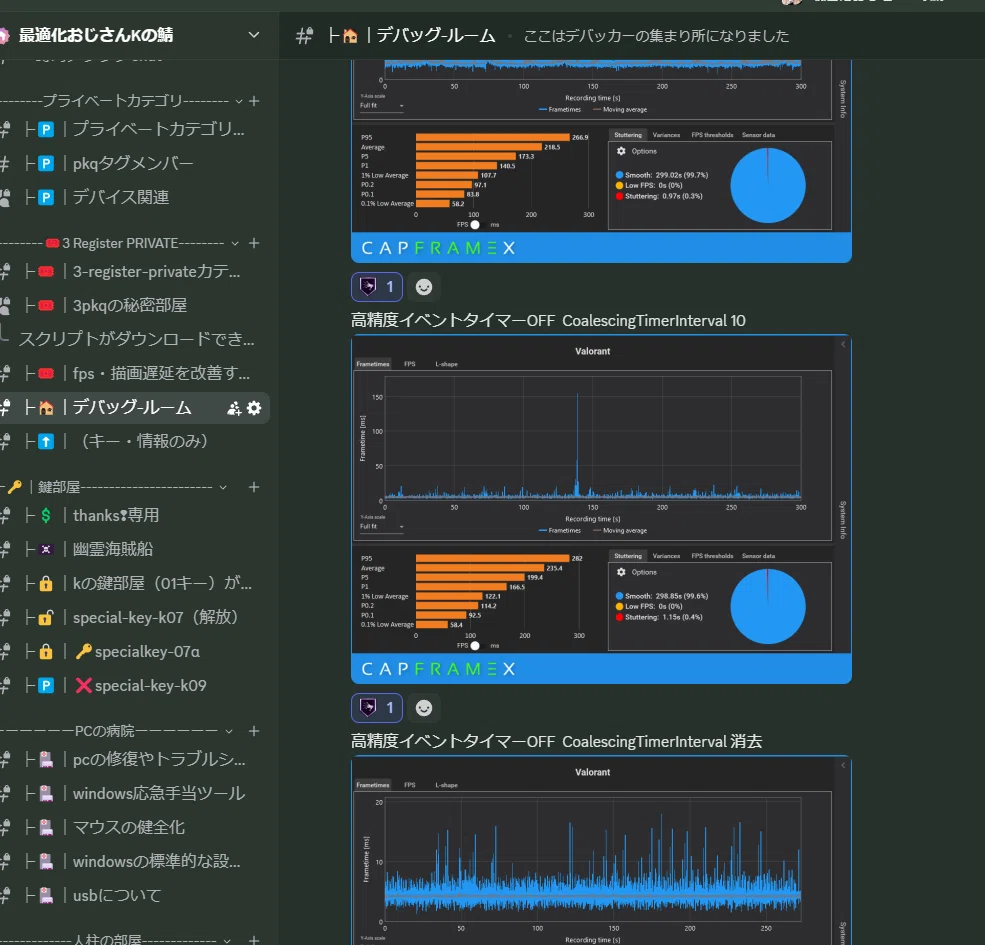Screen dimensions: 985x945
Task: Click invite people icon on デバッグ-ルーム
Action: click(x=234, y=408)
